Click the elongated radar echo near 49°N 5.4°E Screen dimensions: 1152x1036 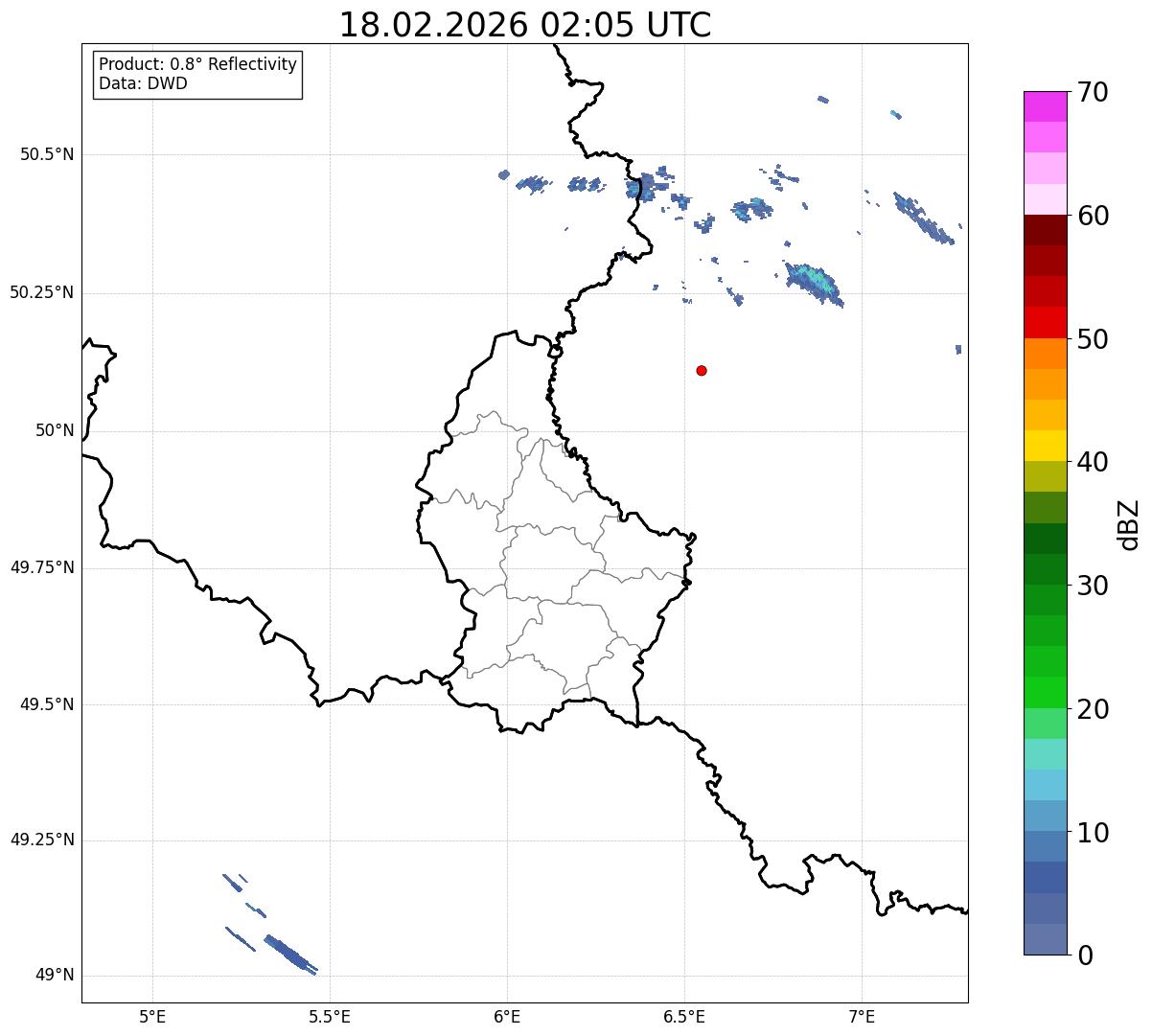290,955
